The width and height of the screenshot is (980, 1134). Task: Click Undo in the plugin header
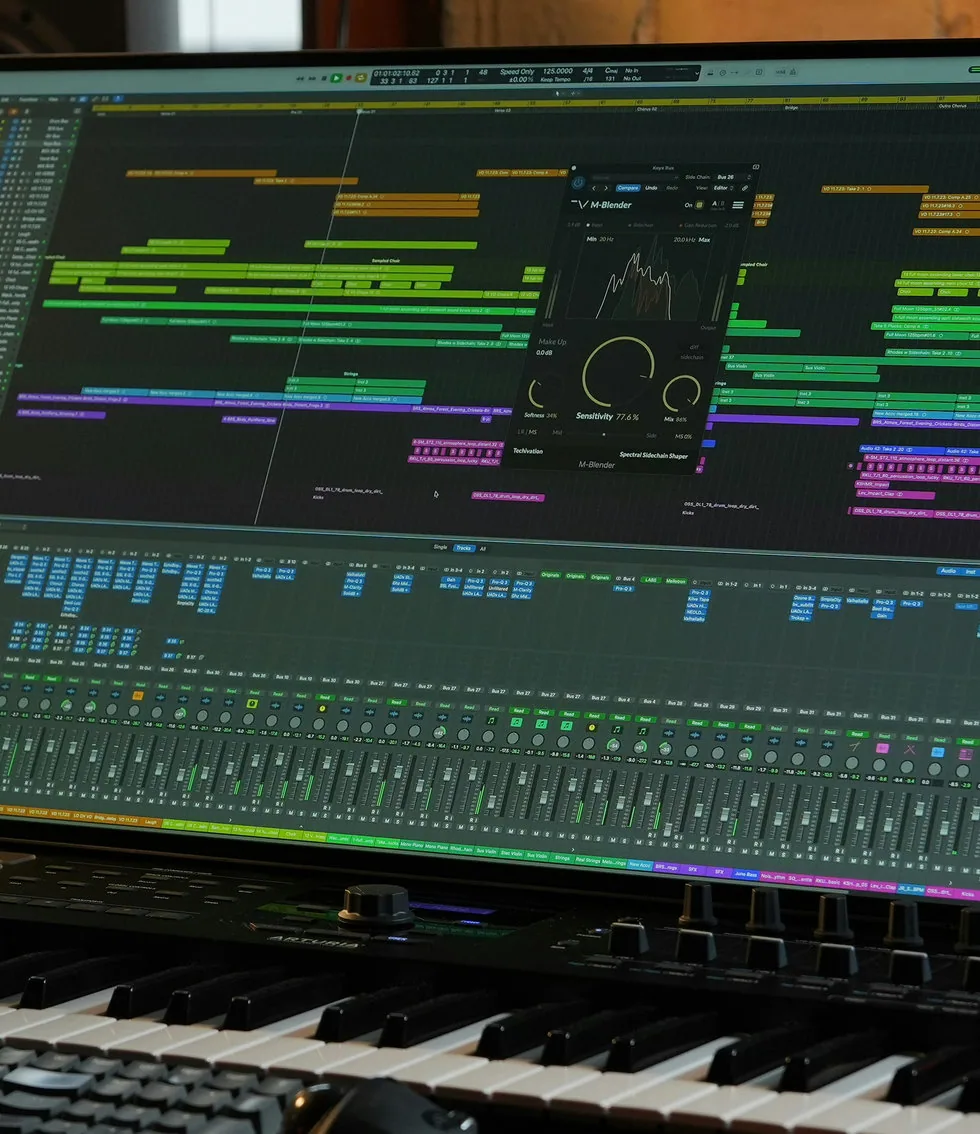[651, 188]
